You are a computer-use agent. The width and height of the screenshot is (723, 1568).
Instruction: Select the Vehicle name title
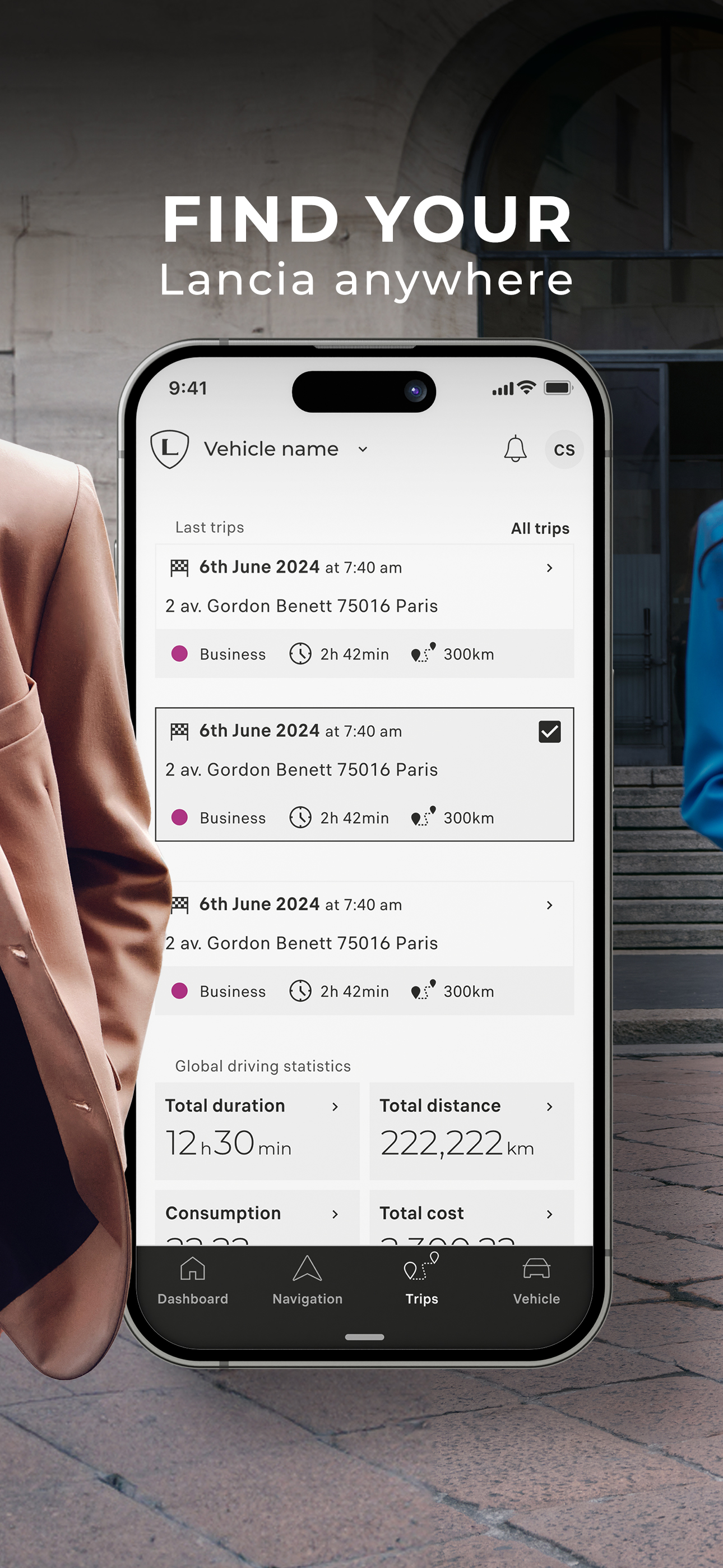pos(271,449)
